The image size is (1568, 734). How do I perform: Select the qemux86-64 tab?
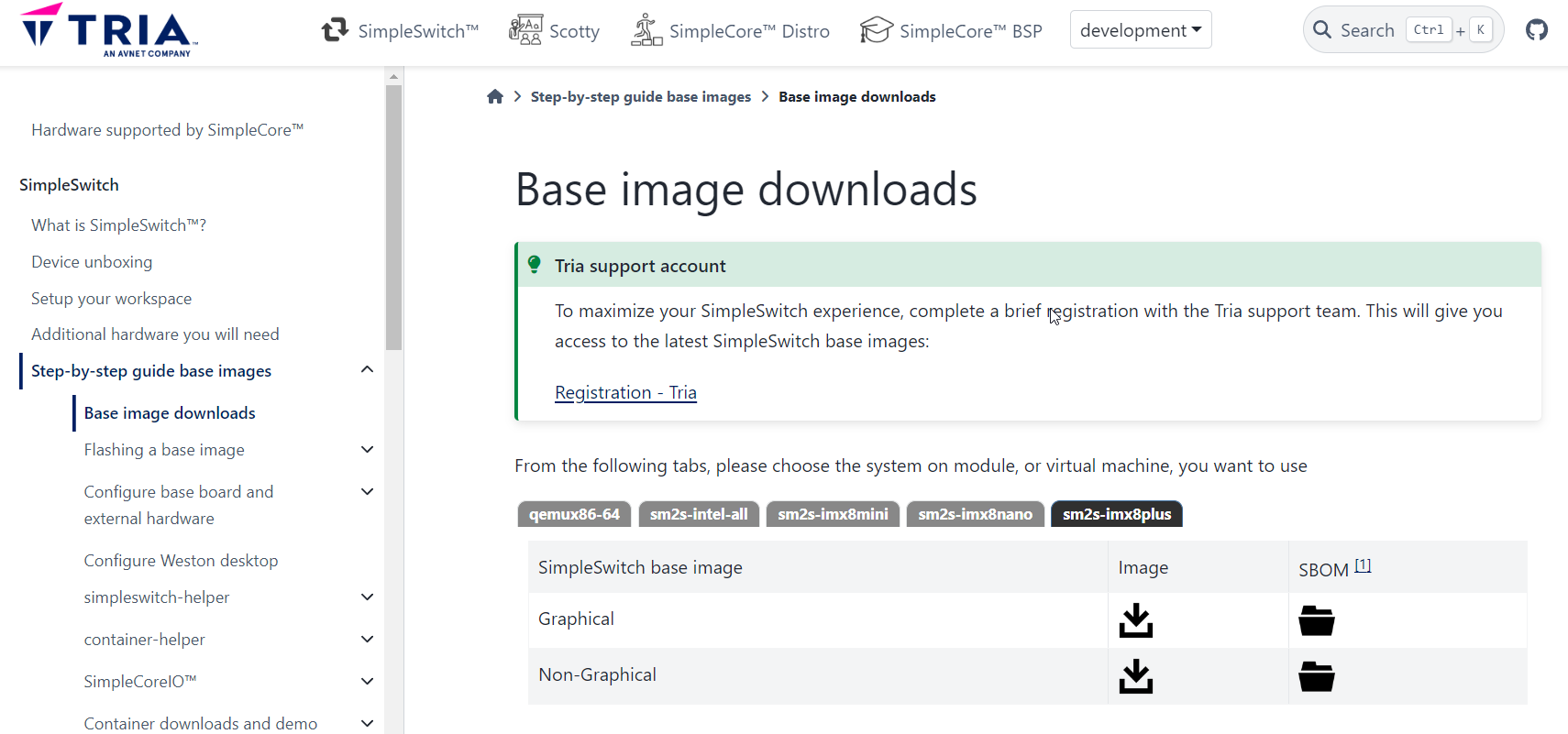574,514
